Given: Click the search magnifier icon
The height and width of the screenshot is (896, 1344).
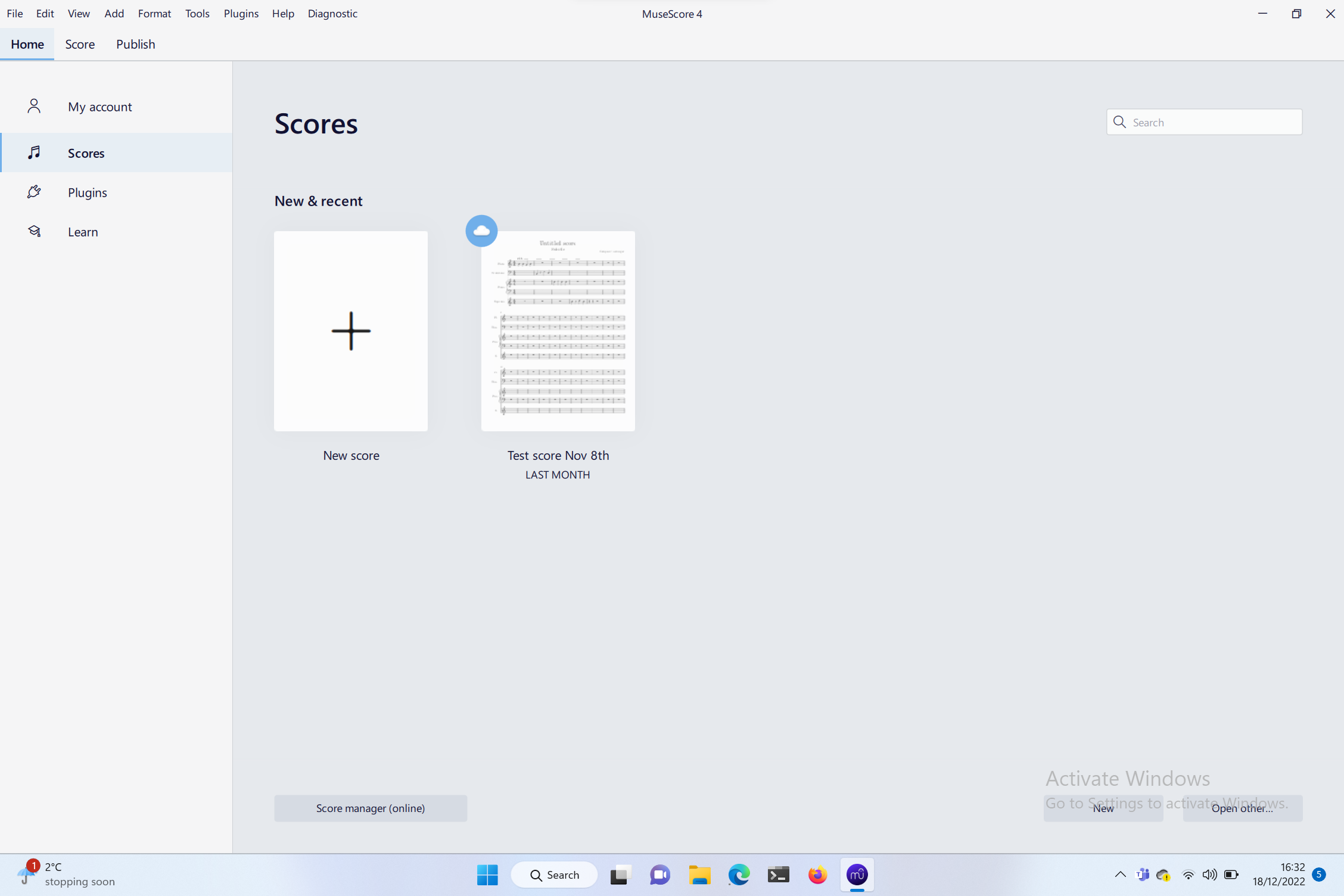Looking at the screenshot, I should coord(1119,122).
